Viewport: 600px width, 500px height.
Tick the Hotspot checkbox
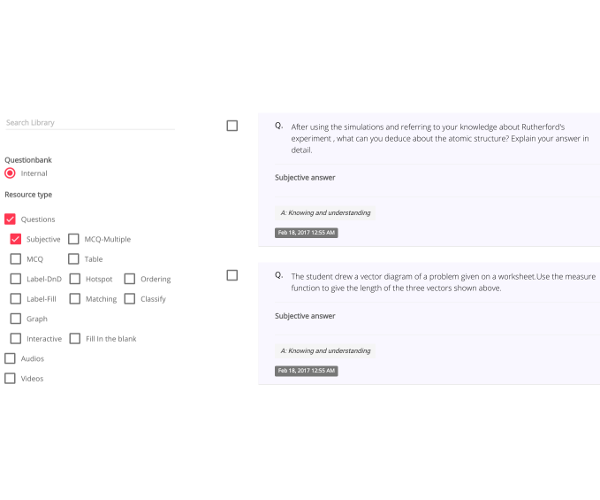pos(75,279)
